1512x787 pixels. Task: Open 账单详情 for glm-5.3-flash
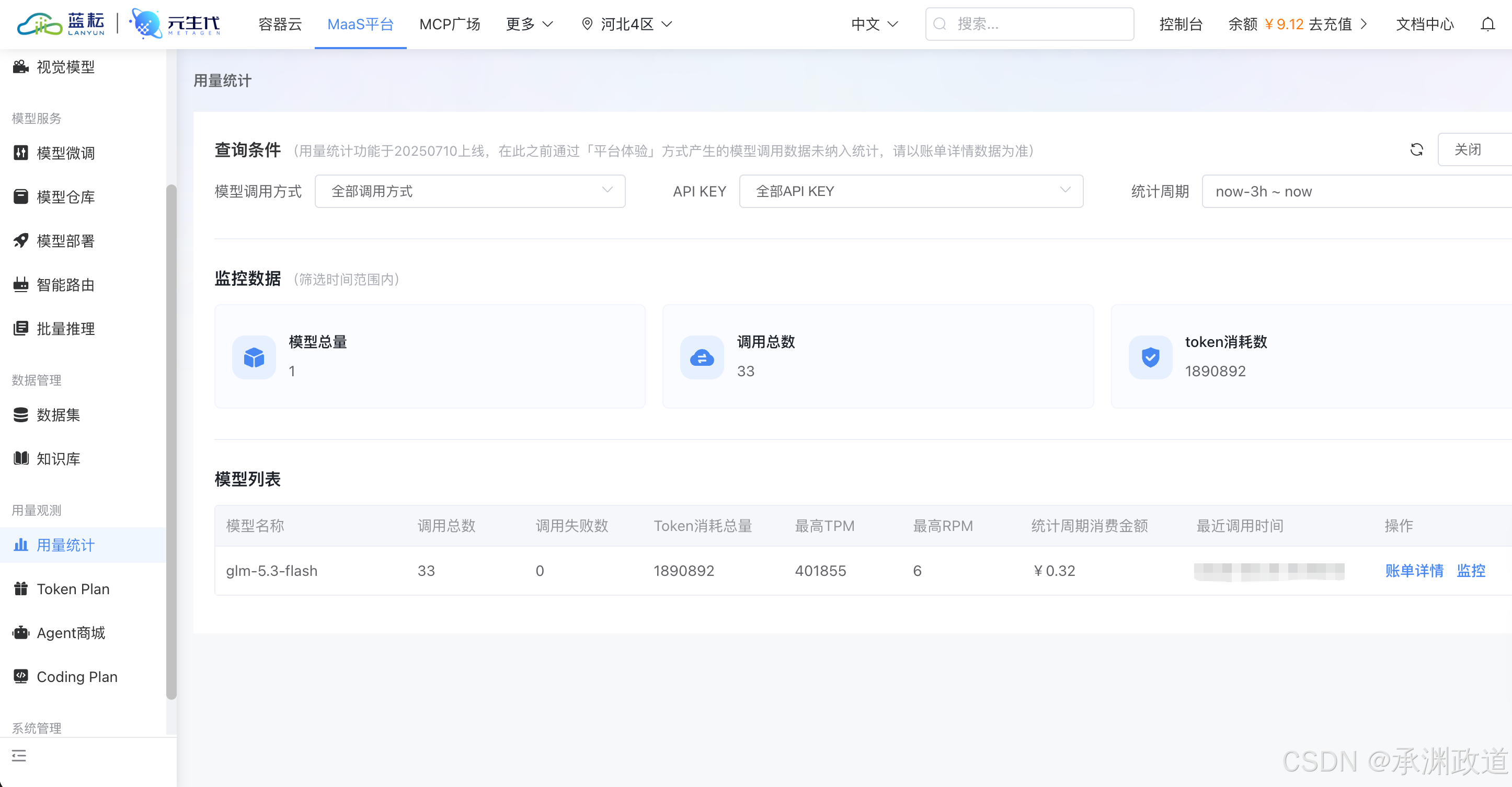[1414, 571]
